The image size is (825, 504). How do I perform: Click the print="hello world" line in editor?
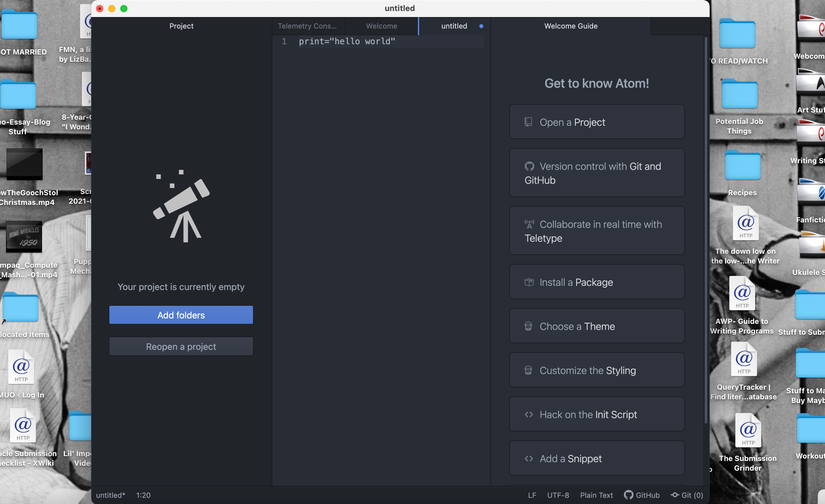(x=347, y=42)
